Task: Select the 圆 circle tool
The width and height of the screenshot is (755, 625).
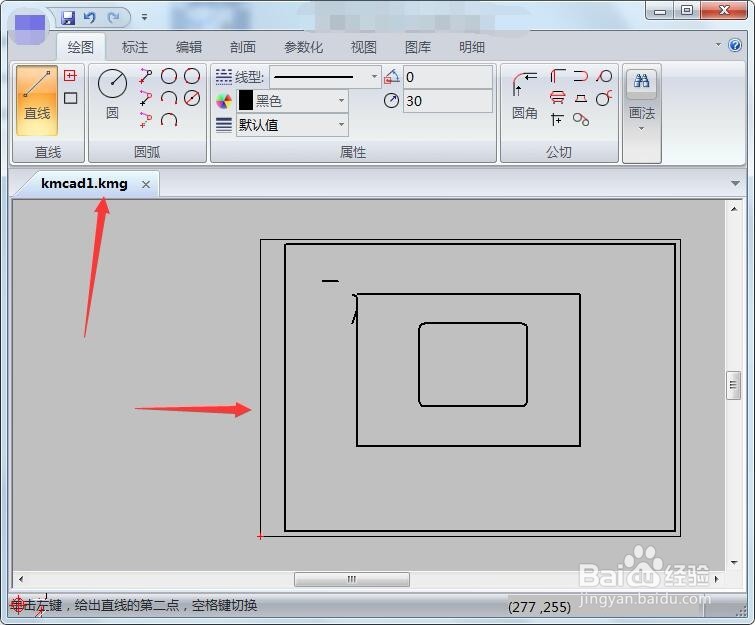Action: 112,94
